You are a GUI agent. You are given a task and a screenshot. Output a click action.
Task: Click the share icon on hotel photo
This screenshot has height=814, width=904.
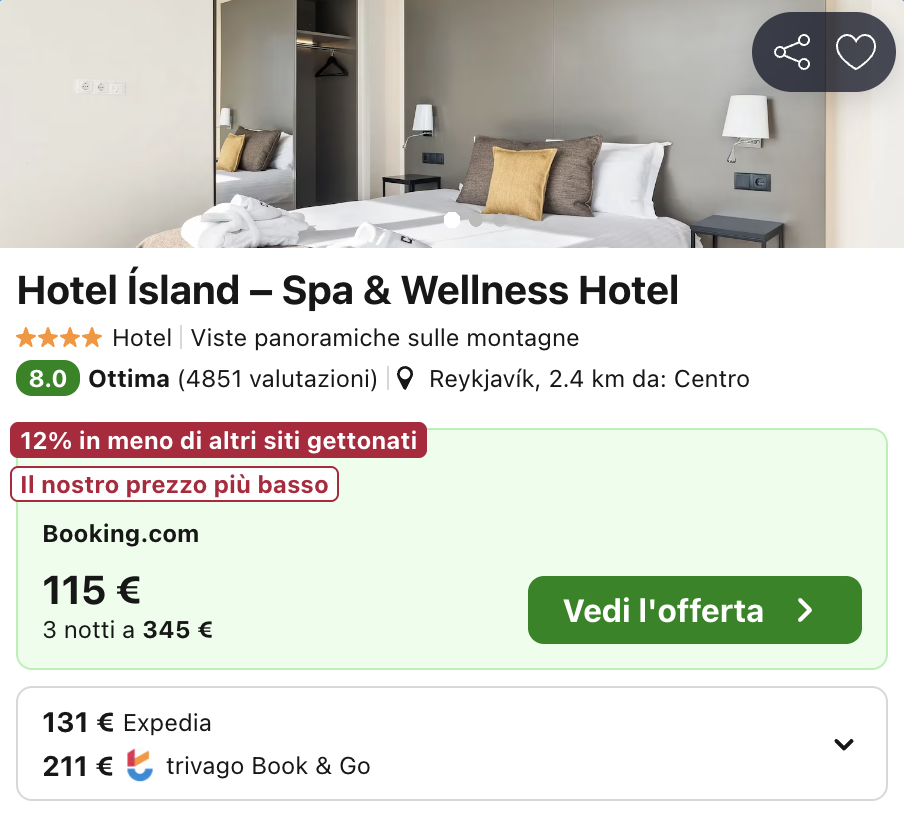(791, 52)
